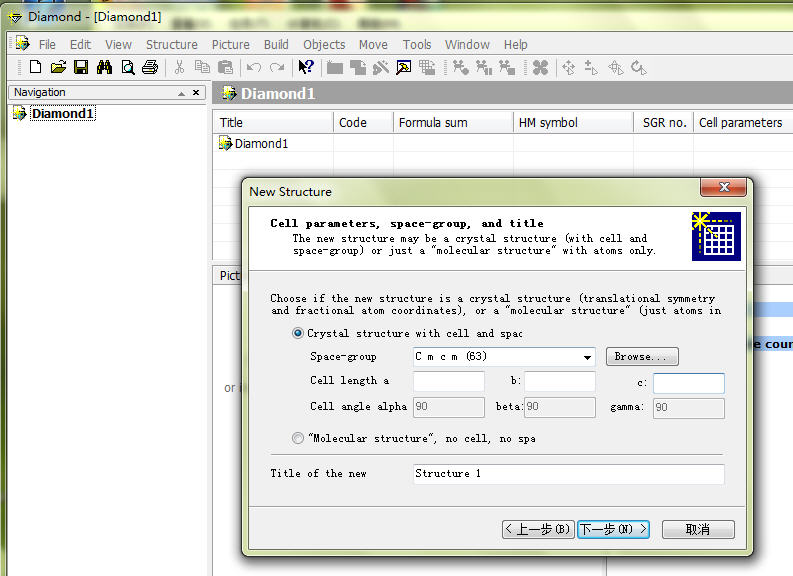Open the Window menu
Viewport: 793px width, 576px height.
pos(467,45)
